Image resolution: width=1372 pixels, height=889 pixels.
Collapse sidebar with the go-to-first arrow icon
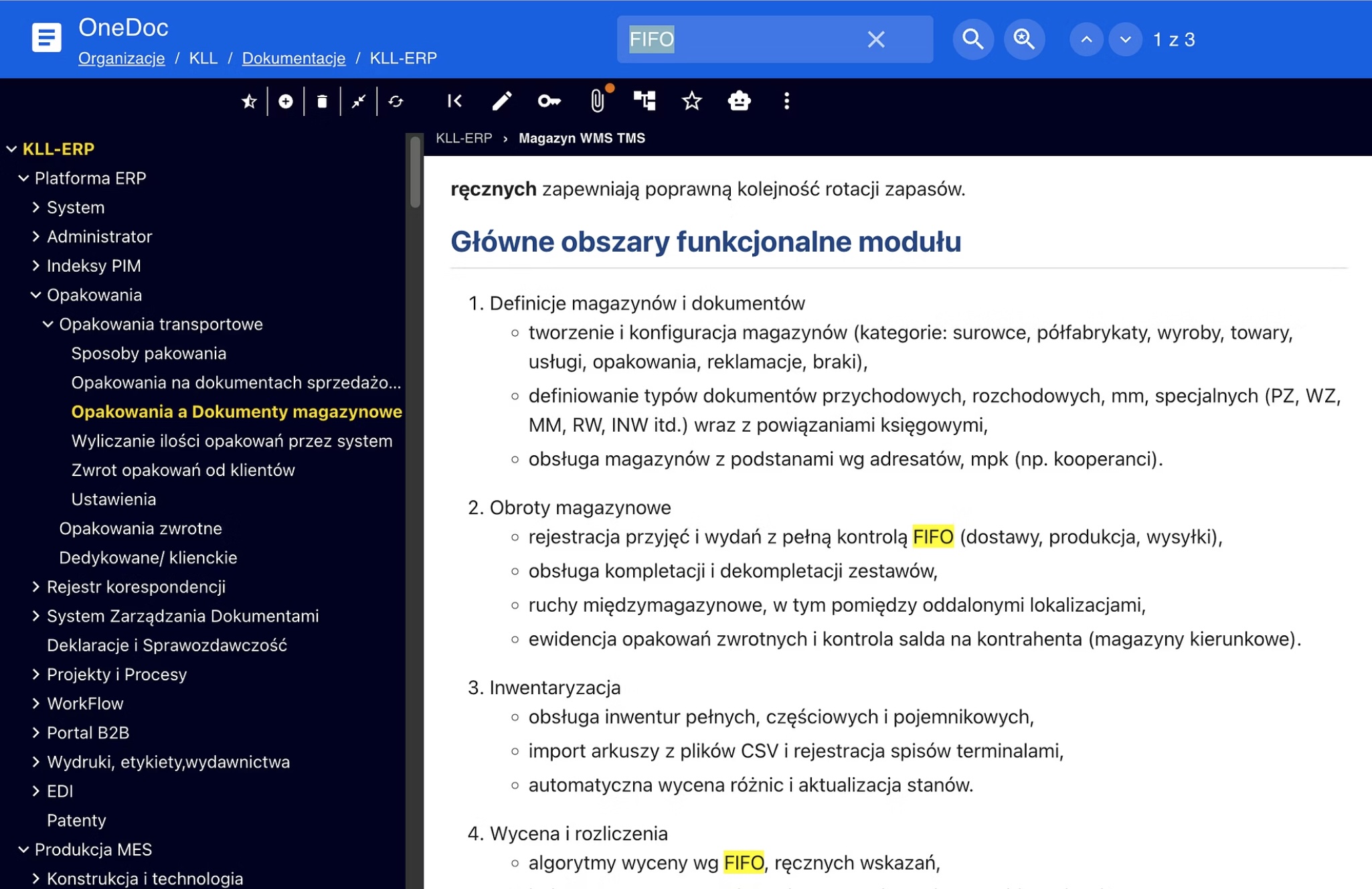click(454, 101)
